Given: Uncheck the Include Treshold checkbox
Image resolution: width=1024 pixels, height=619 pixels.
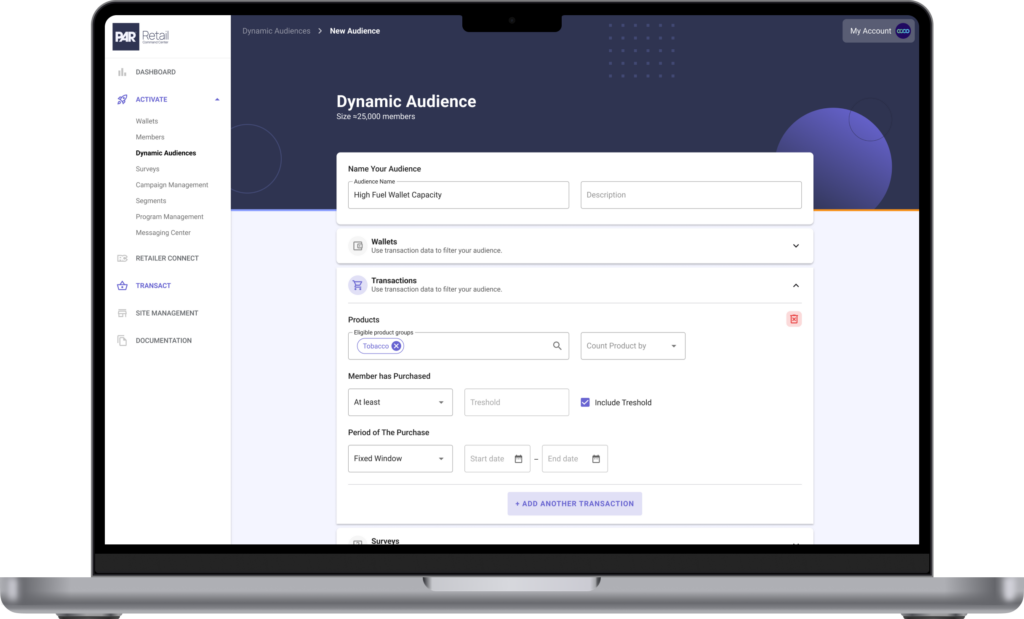Looking at the screenshot, I should (x=585, y=402).
